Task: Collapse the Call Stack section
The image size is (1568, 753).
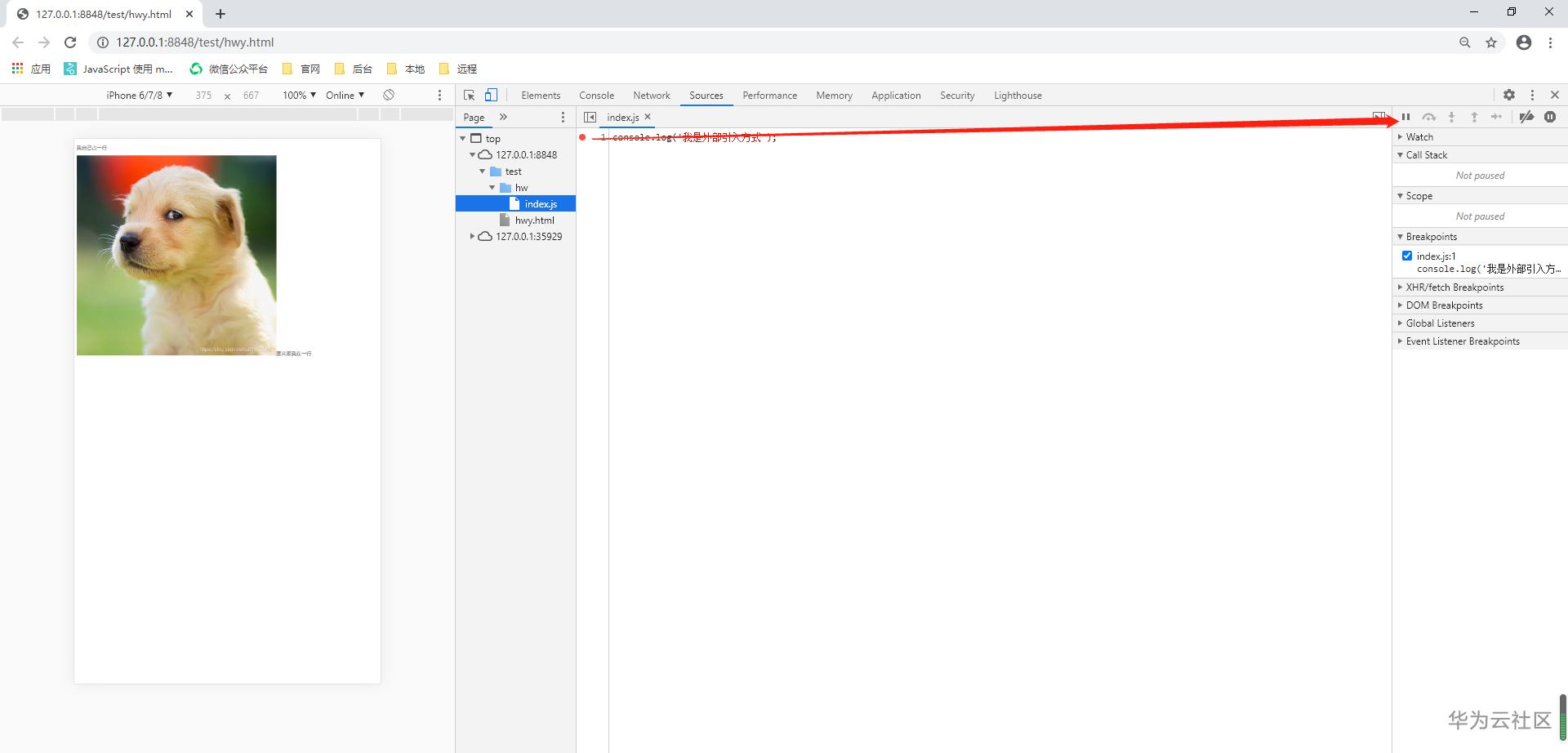Action: click(x=1480, y=154)
